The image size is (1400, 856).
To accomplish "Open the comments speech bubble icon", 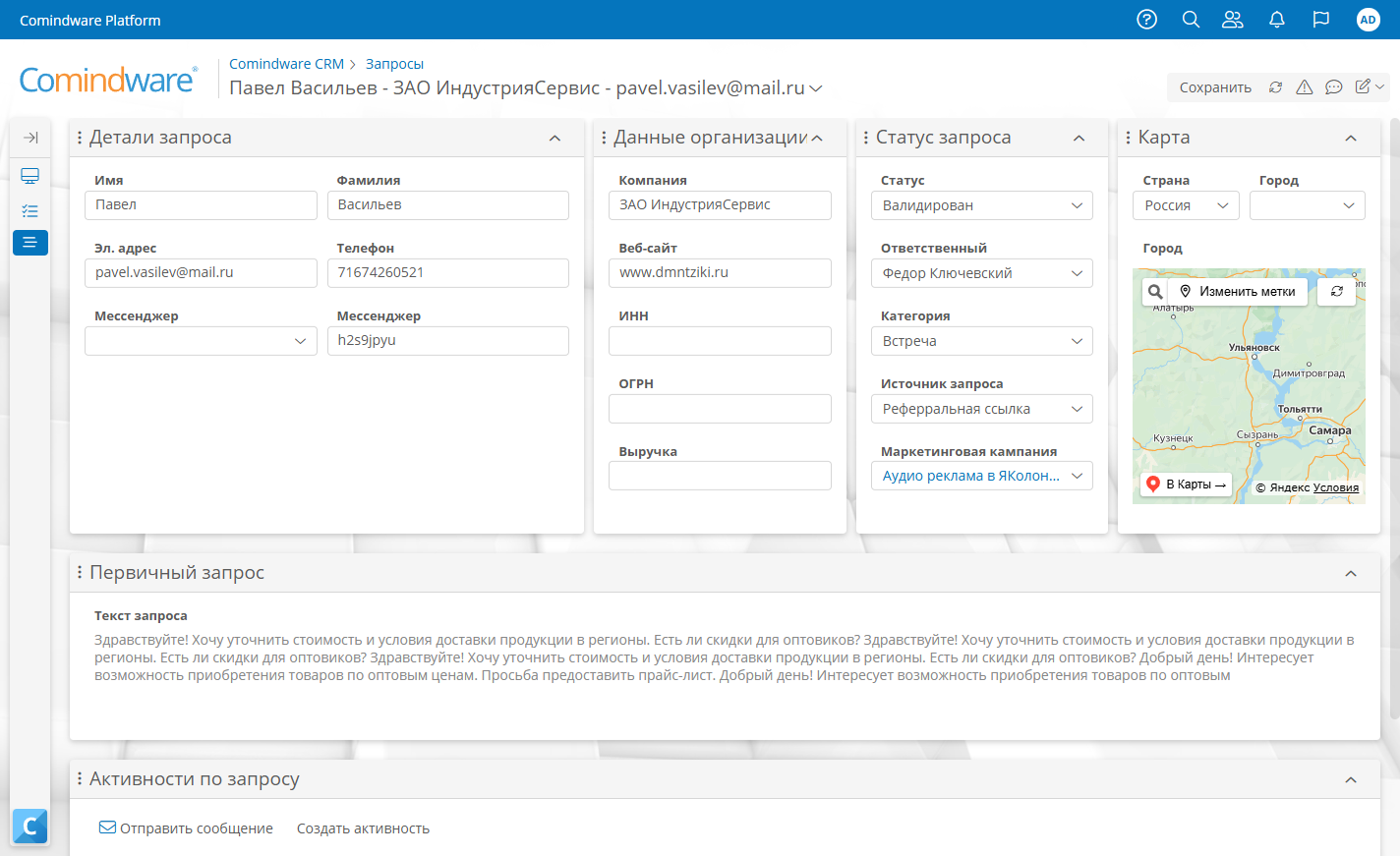I will (x=1334, y=87).
